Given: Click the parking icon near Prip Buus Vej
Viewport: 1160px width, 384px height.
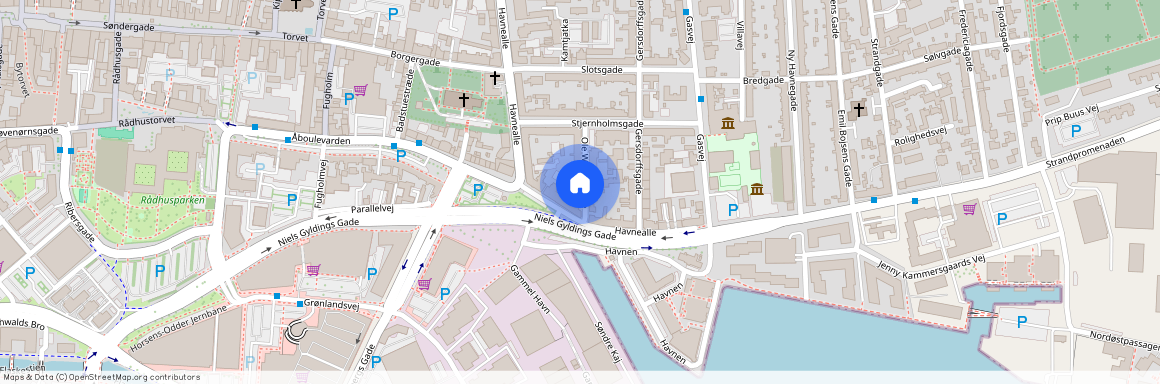Looking at the screenshot, I should [x=1076, y=130].
